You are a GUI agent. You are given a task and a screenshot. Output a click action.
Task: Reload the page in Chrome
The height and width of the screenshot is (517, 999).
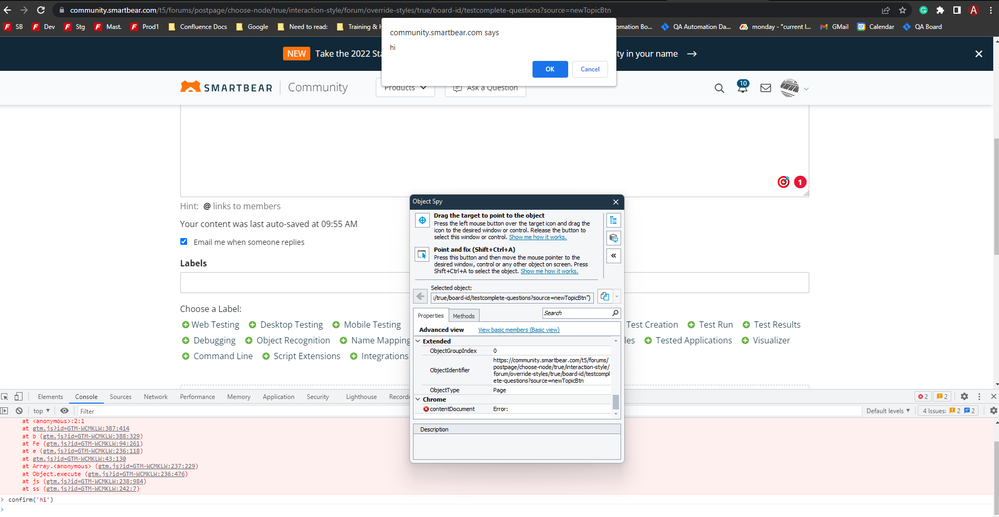tap(41, 10)
